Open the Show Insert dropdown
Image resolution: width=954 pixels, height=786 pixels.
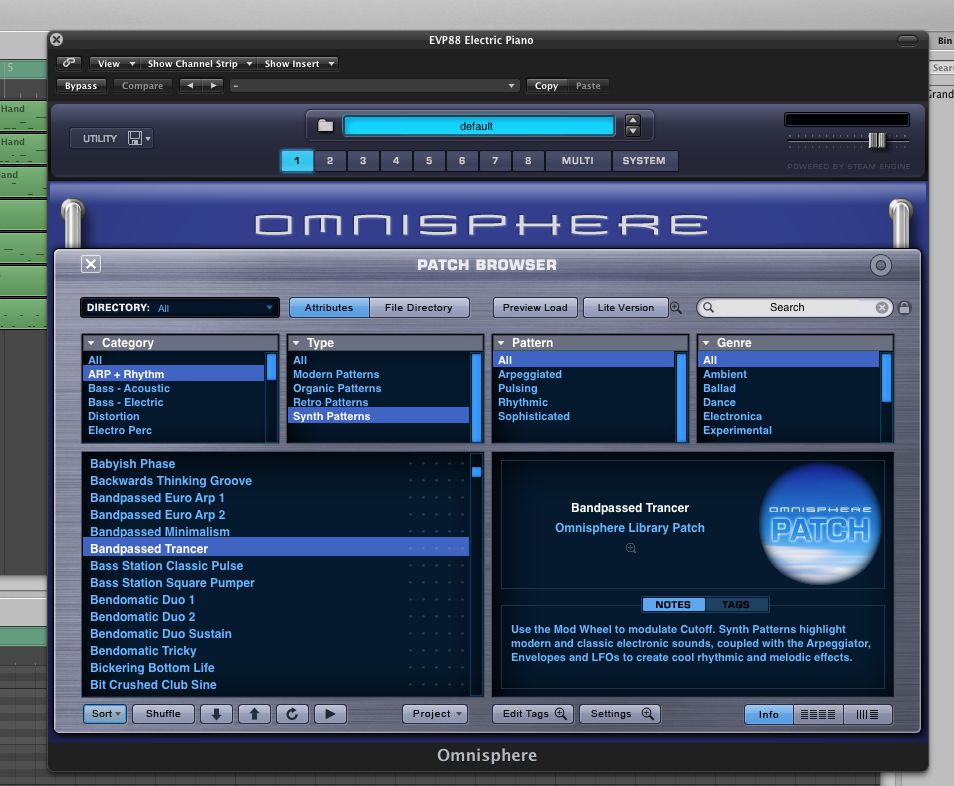click(298, 63)
